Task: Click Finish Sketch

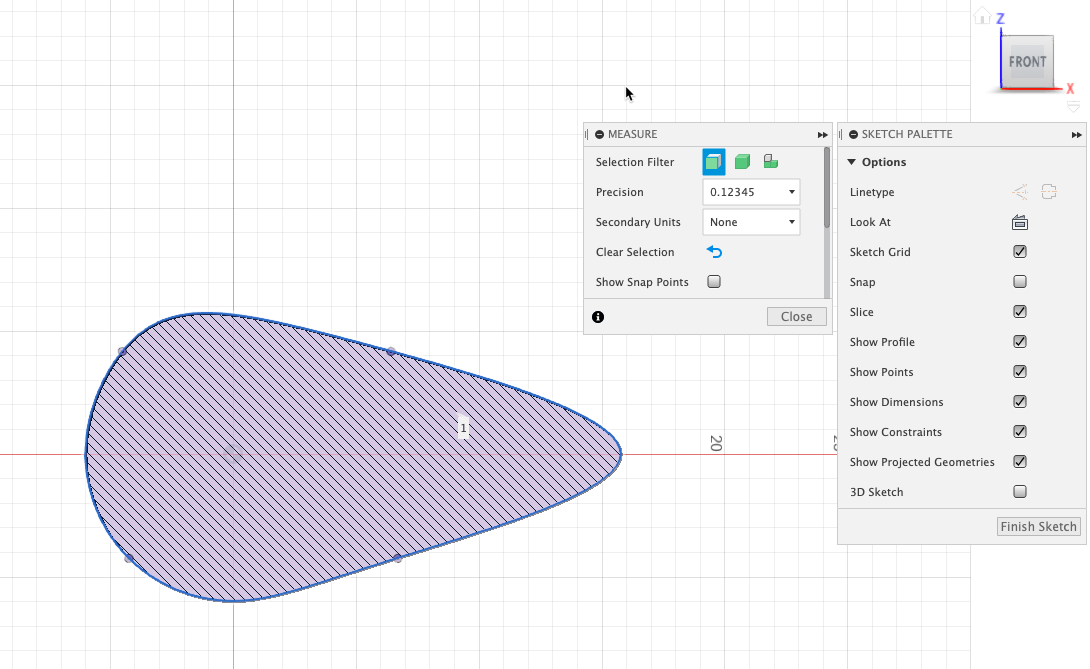Action: (x=1038, y=526)
